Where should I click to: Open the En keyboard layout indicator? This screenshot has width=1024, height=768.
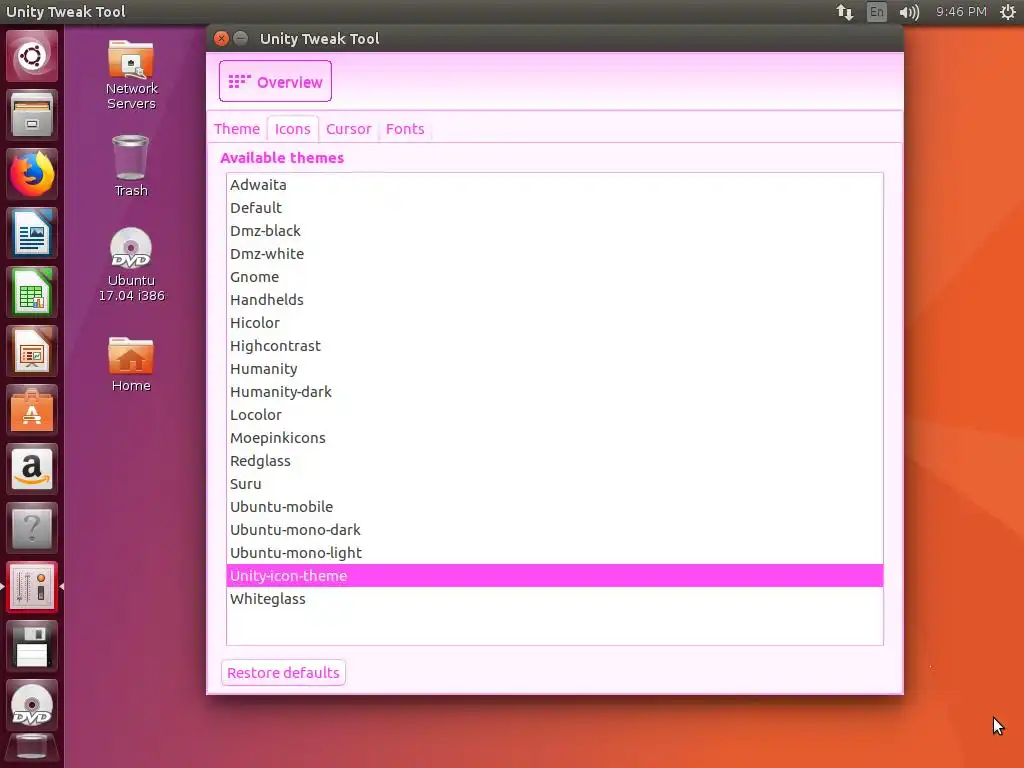(876, 12)
